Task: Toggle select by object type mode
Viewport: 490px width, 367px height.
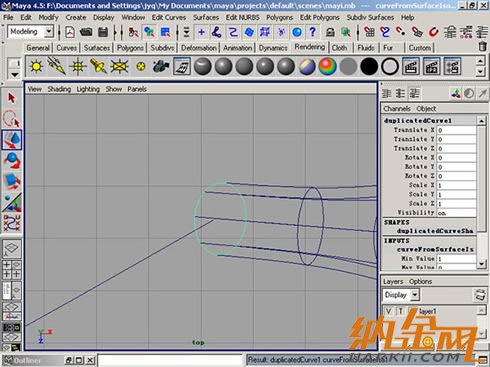Action: pos(149,32)
